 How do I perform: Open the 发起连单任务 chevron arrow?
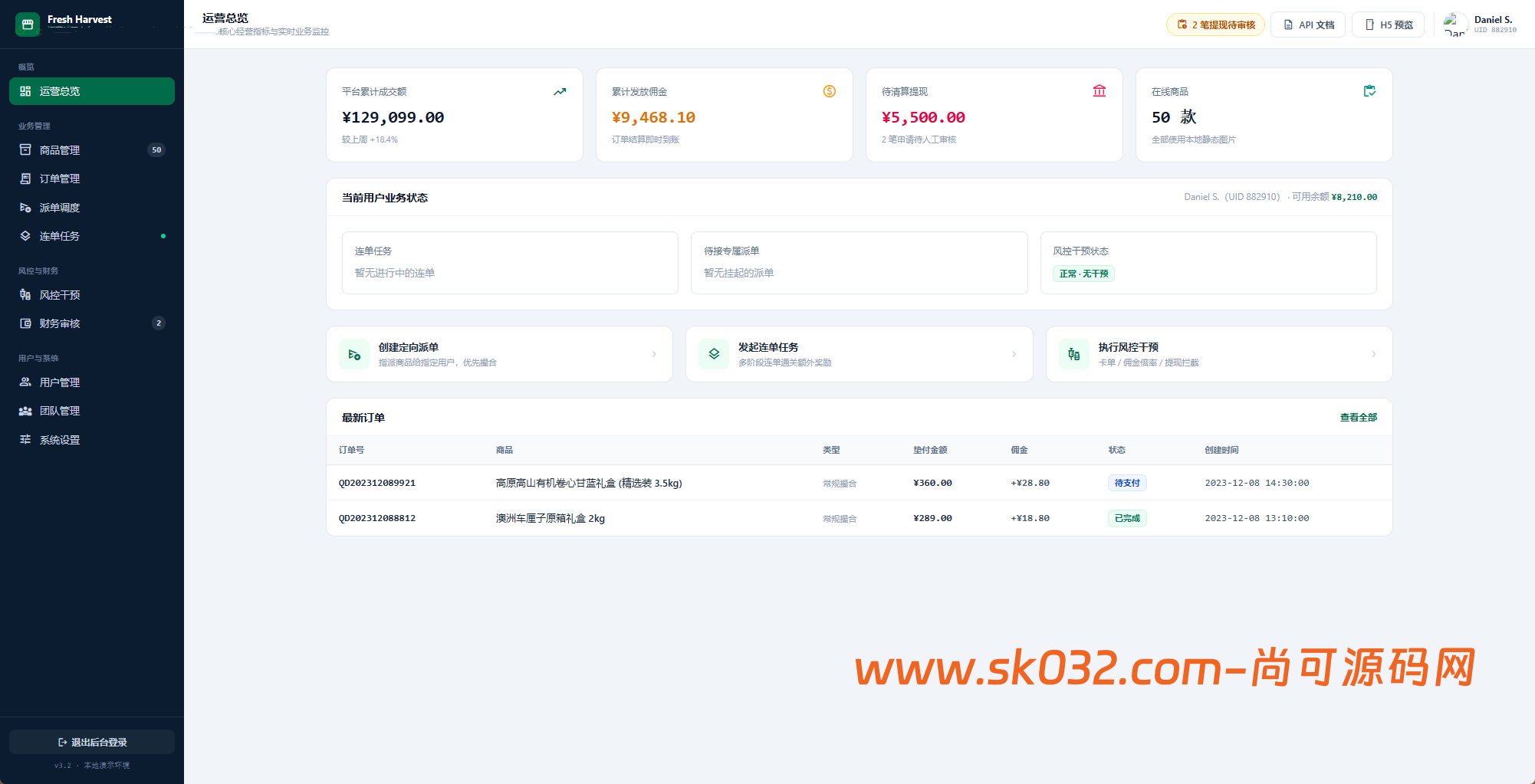(x=1014, y=354)
